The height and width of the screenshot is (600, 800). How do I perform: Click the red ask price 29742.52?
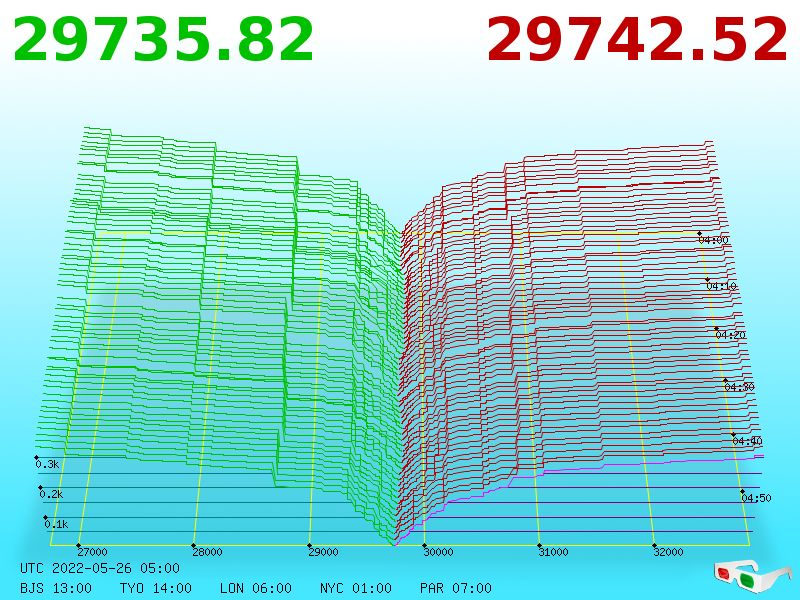tap(637, 40)
